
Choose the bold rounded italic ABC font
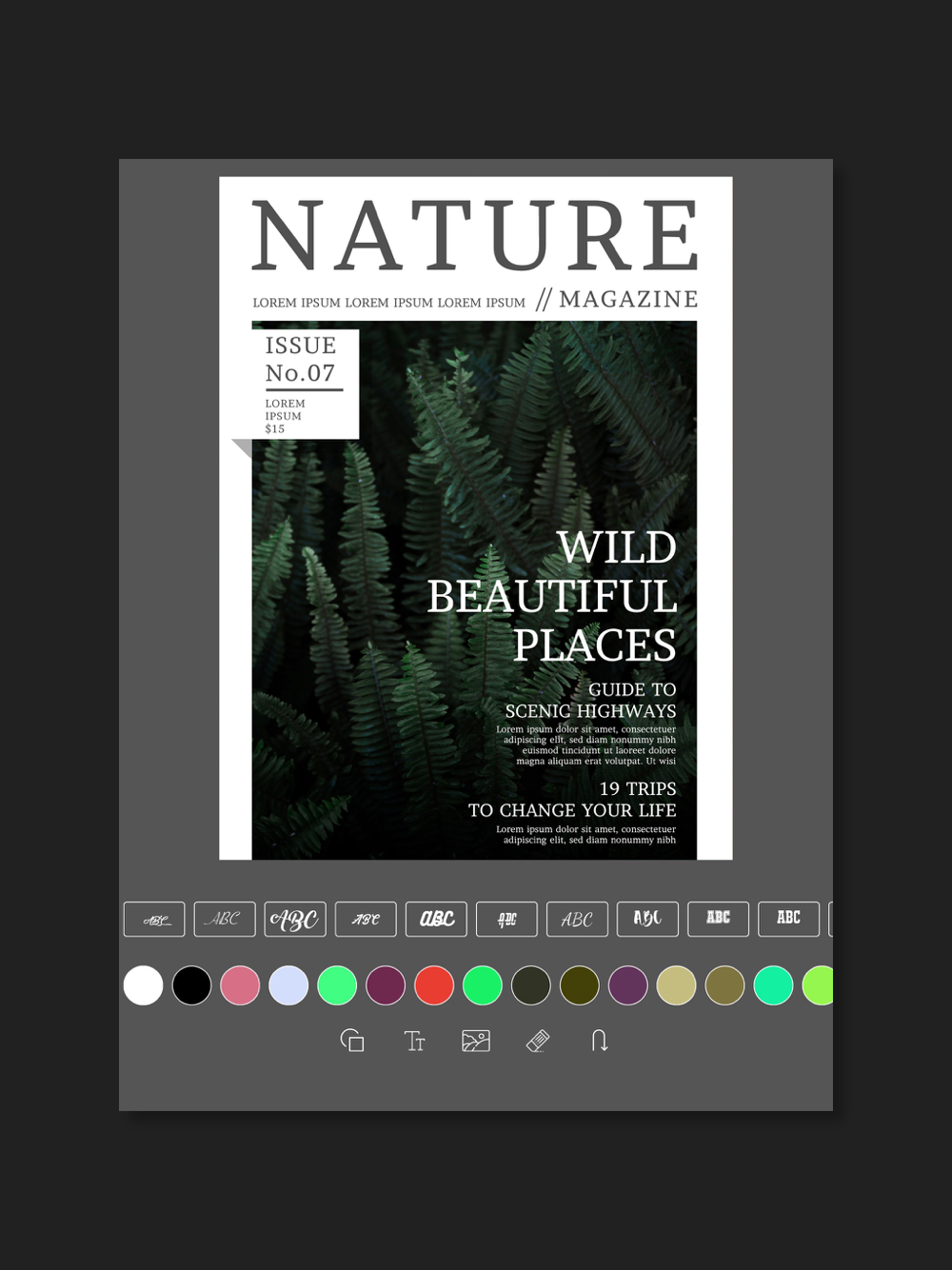coord(436,919)
